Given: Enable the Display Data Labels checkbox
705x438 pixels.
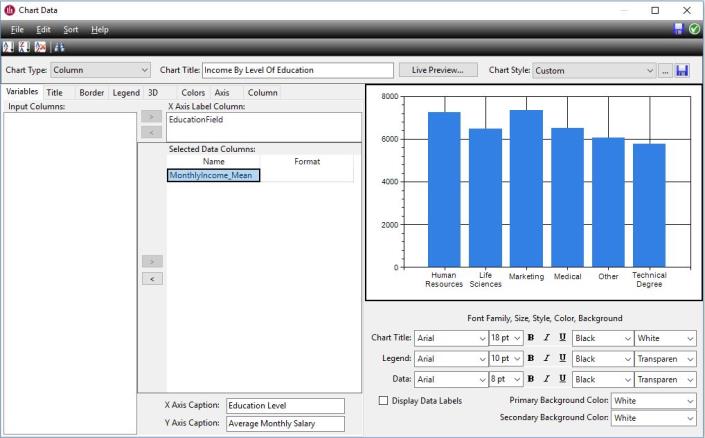Looking at the screenshot, I should click(x=385, y=401).
